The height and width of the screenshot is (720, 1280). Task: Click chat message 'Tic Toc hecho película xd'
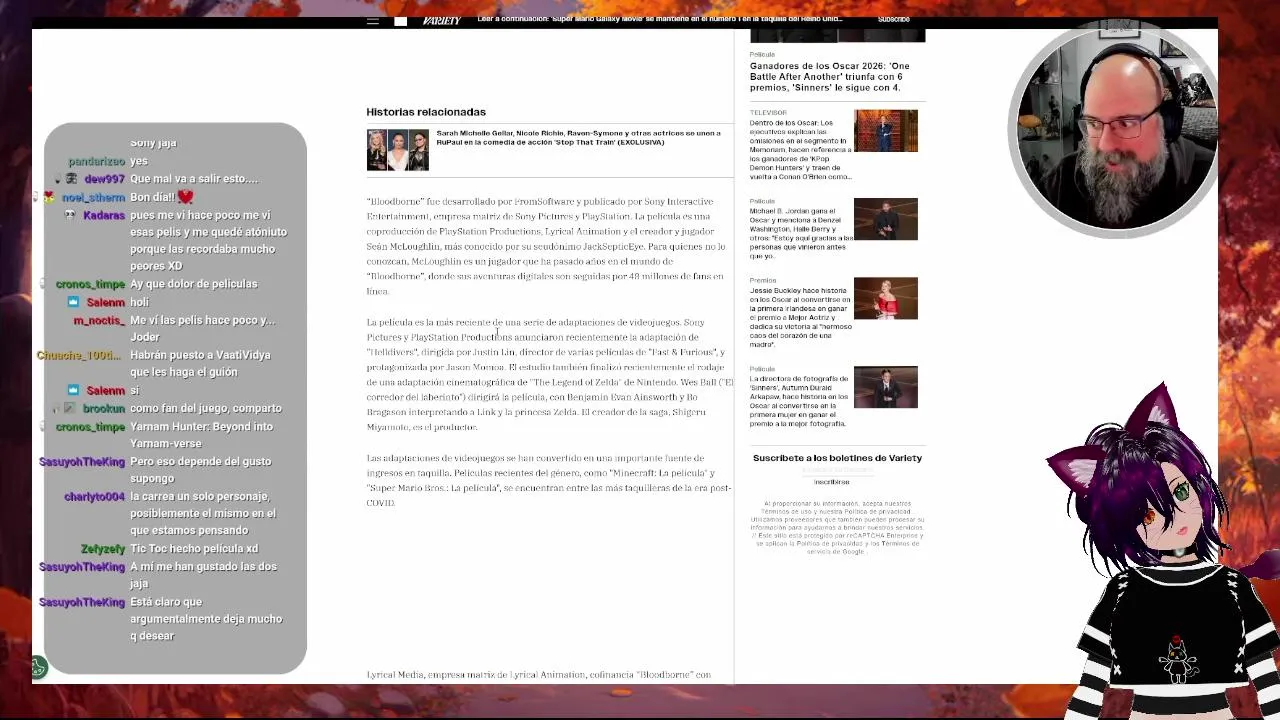(x=194, y=549)
